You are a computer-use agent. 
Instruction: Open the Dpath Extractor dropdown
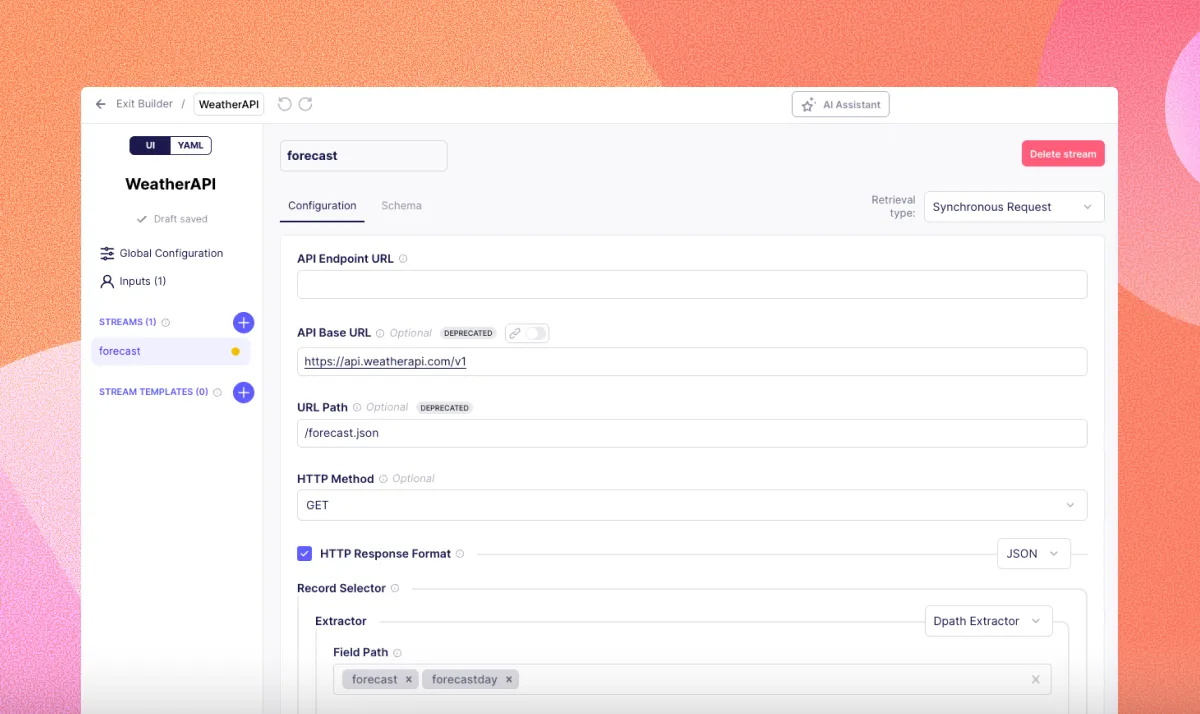(x=989, y=621)
